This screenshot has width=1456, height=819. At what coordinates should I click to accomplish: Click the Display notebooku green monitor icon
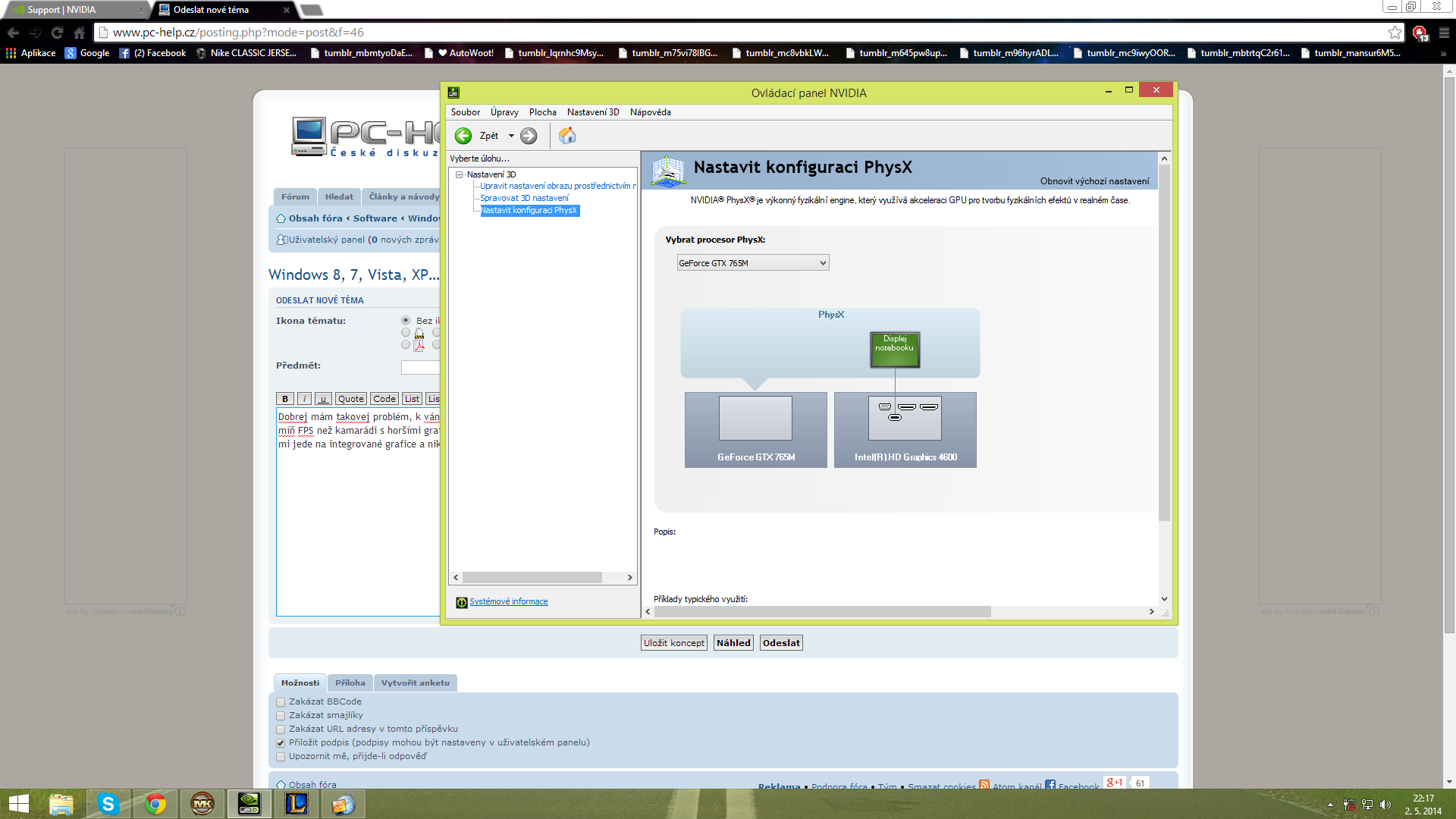tap(895, 349)
